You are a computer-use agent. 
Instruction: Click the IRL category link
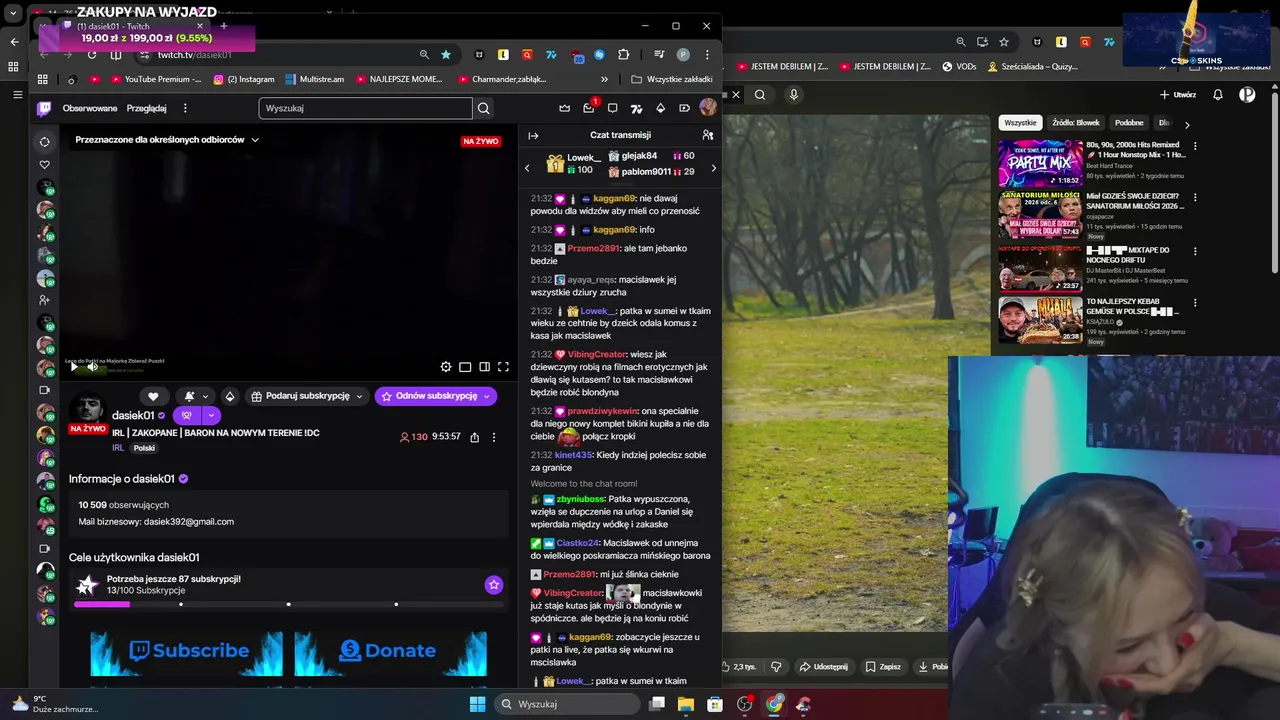coord(118,448)
